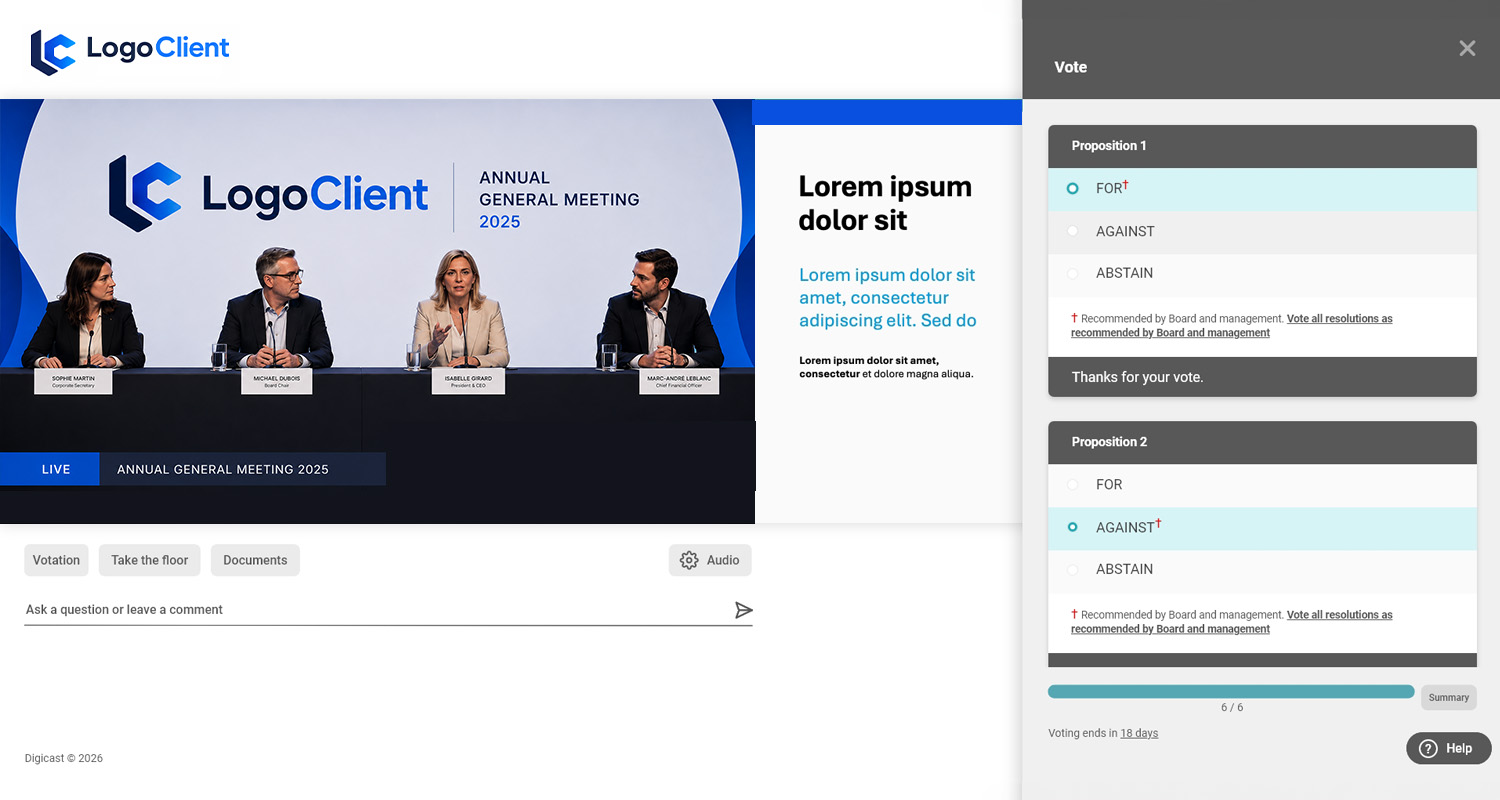Viewport: 1500px width, 800px height.
Task: Click the Lorem ipsum dolor sit heading
Action: (x=885, y=203)
